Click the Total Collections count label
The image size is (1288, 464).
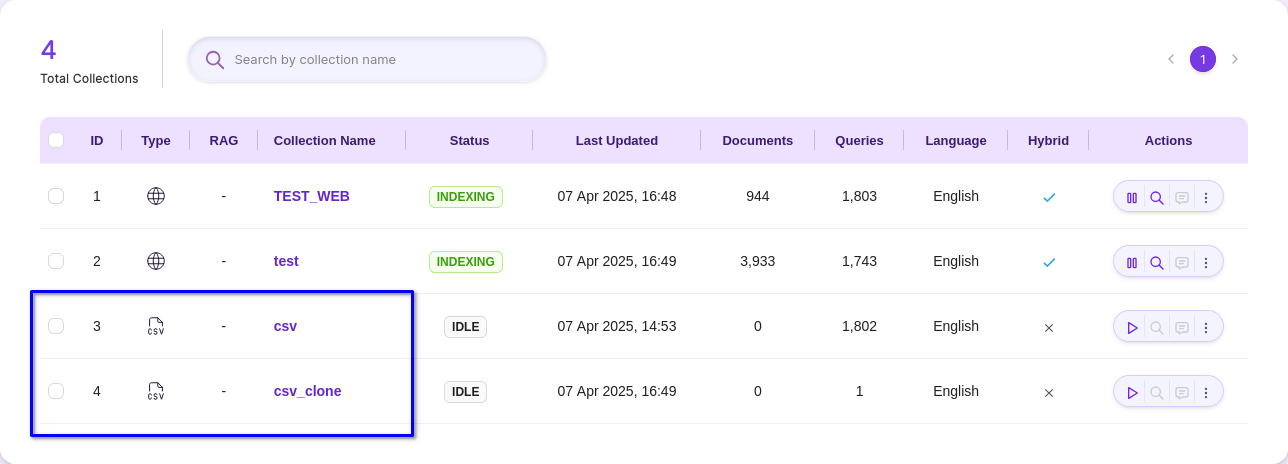tap(89, 79)
